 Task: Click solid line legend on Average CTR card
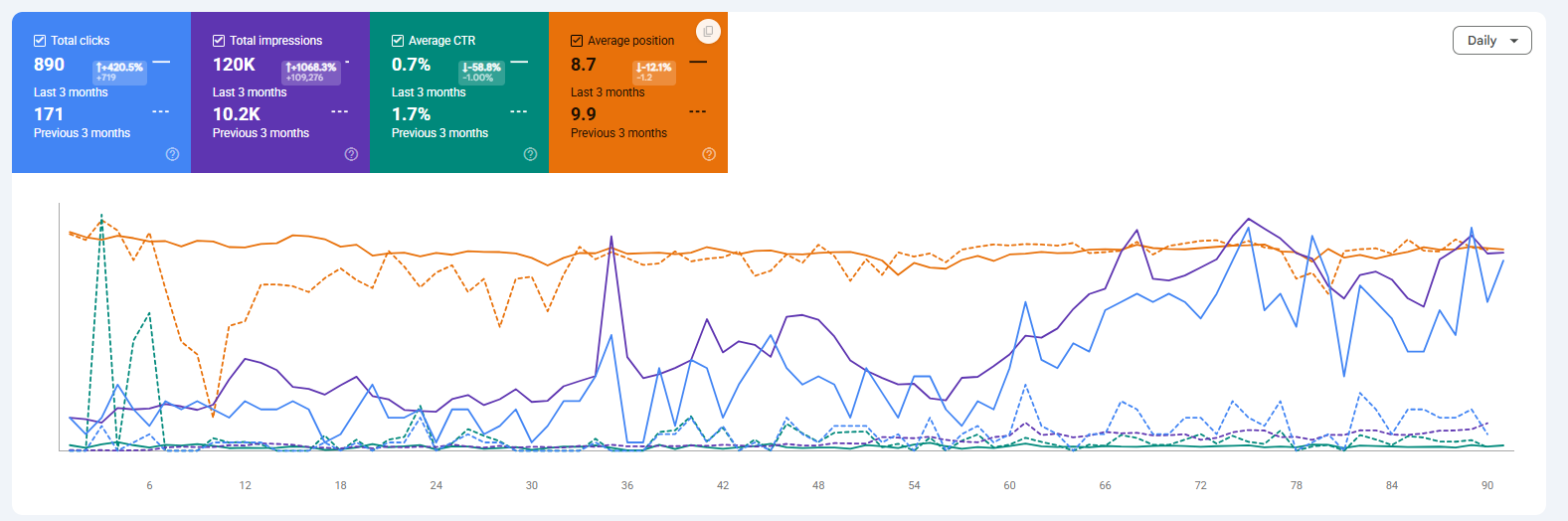519,62
